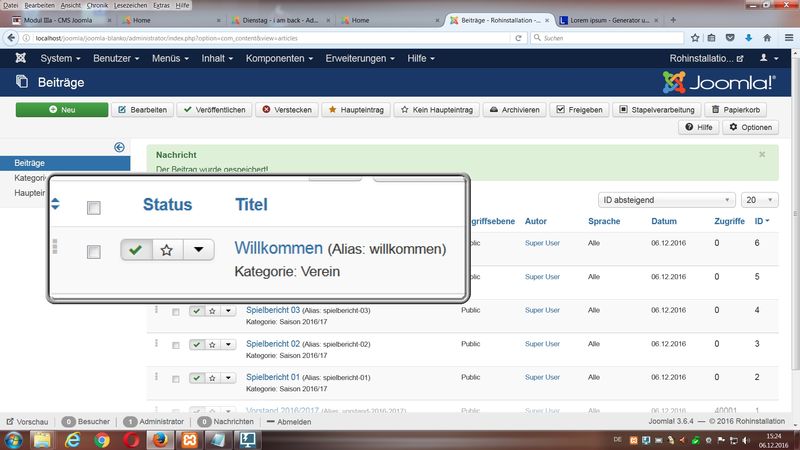Viewport: 800px width, 450px height.
Task: Open the Firefox Lesezeichen menu
Action: (130, 5)
